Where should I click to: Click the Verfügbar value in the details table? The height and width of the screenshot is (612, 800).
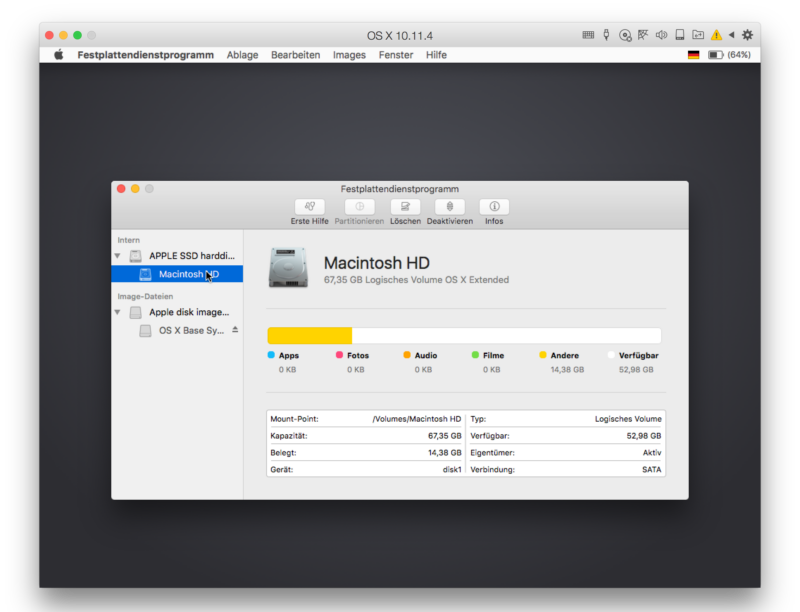pos(644,436)
